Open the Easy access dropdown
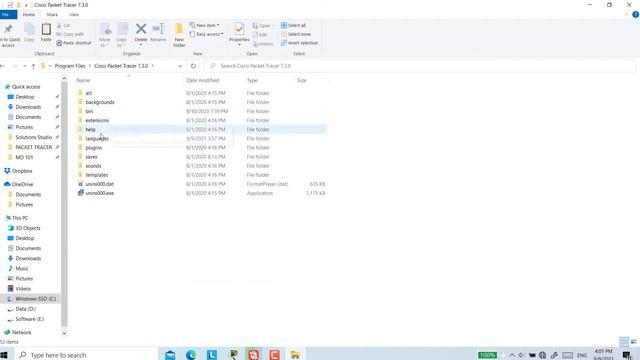Image resolution: width=640 pixels, height=360 pixels. (207, 34)
